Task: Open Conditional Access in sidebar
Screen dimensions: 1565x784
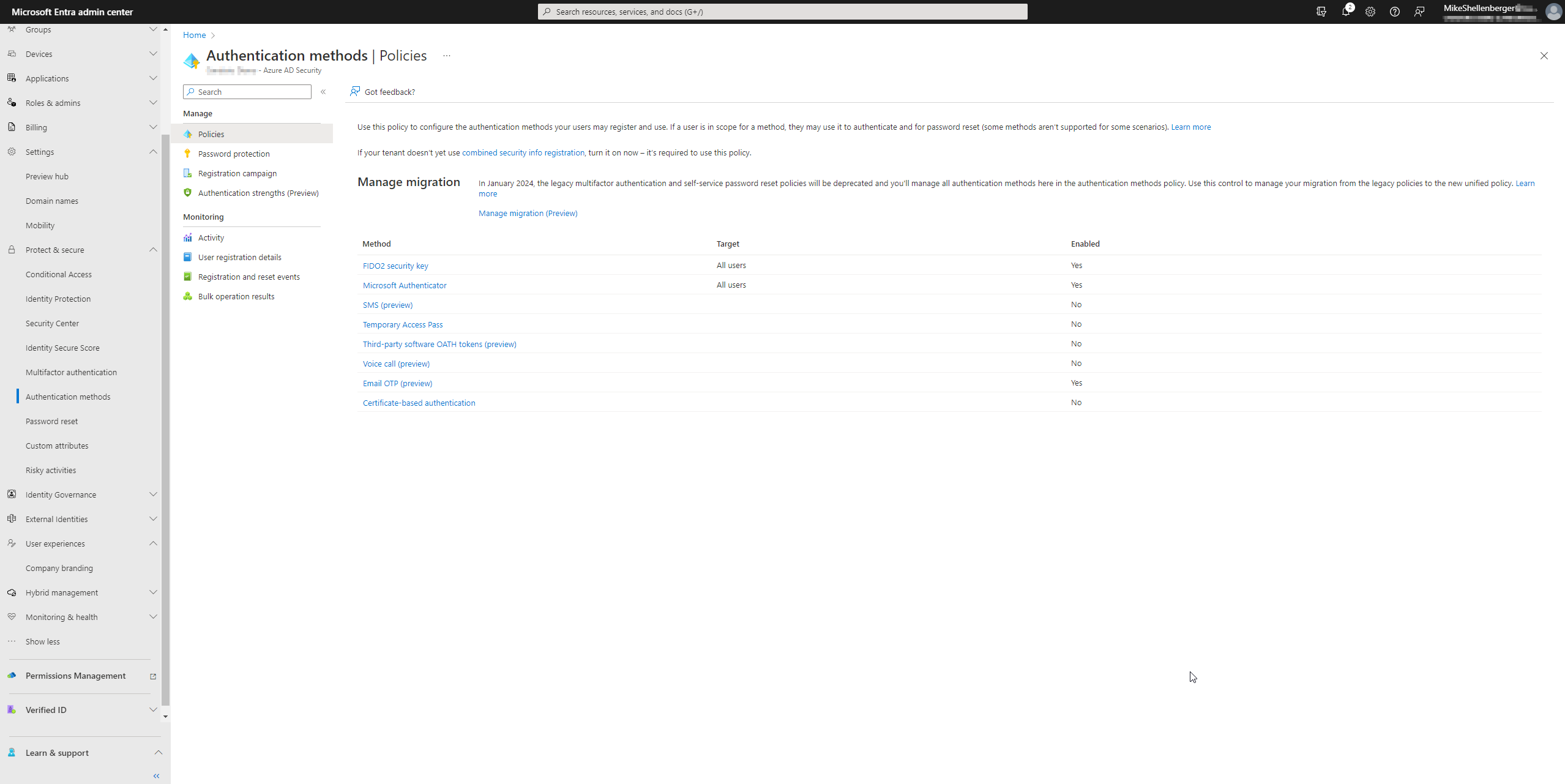Action: [x=59, y=274]
